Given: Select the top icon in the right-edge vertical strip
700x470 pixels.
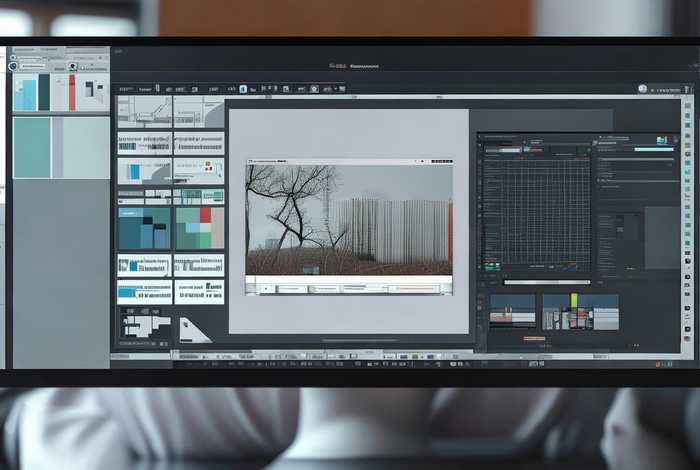Looking at the screenshot, I should pos(687,108).
